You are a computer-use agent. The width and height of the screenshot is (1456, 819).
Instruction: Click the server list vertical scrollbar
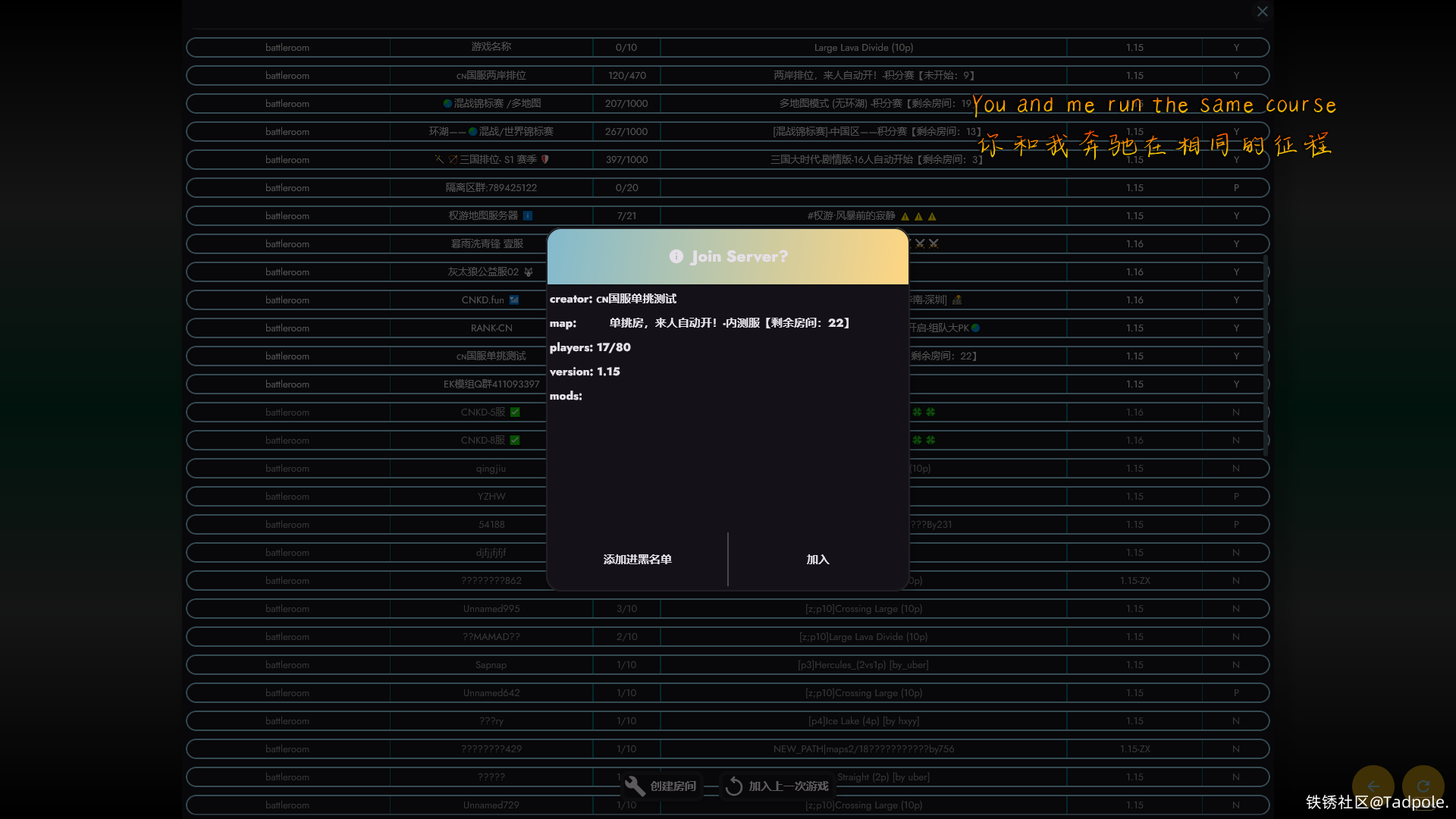(1264, 356)
